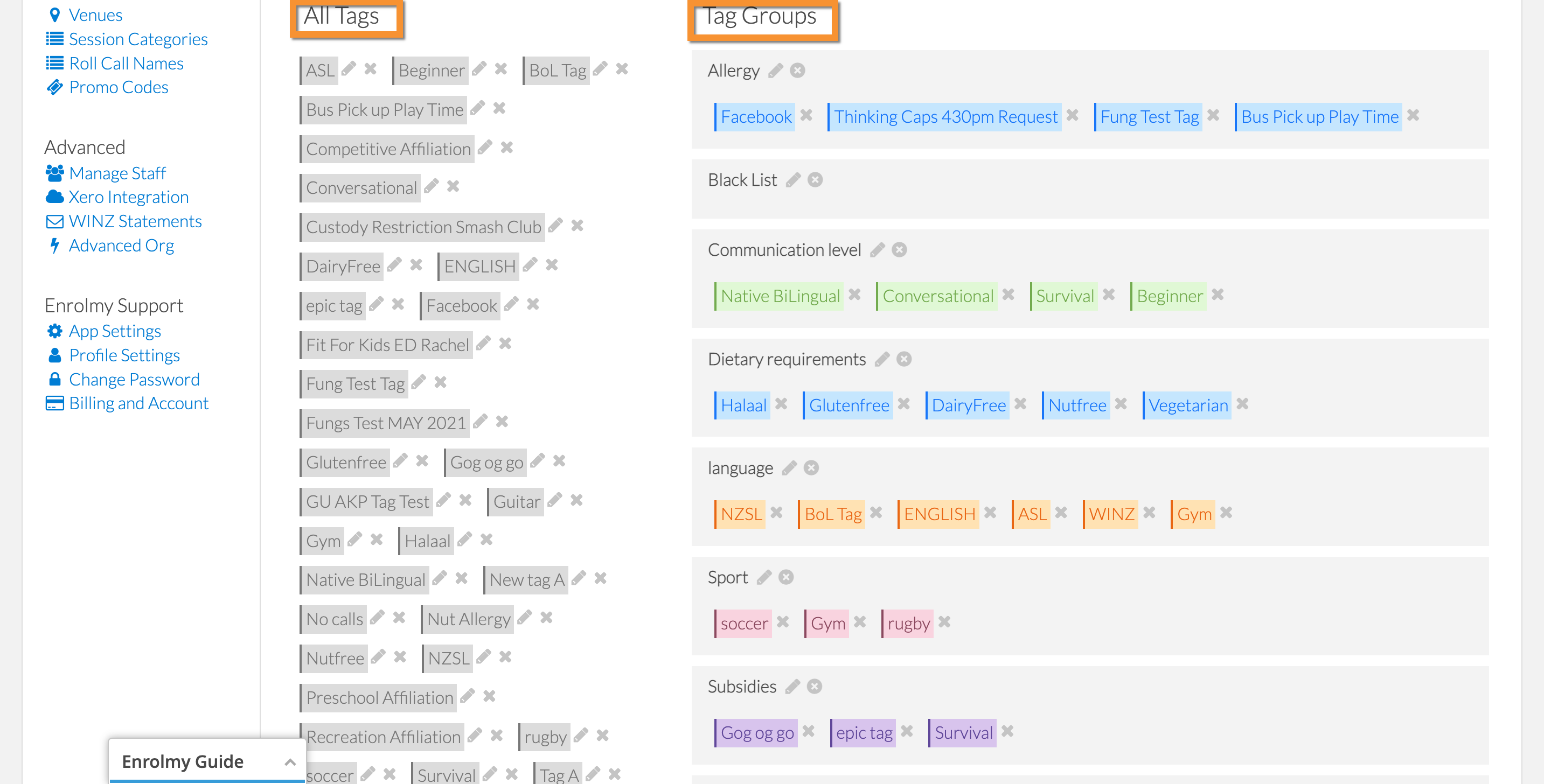
Task: Edit the Subsidies tag group
Action: [x=792, y=687]
